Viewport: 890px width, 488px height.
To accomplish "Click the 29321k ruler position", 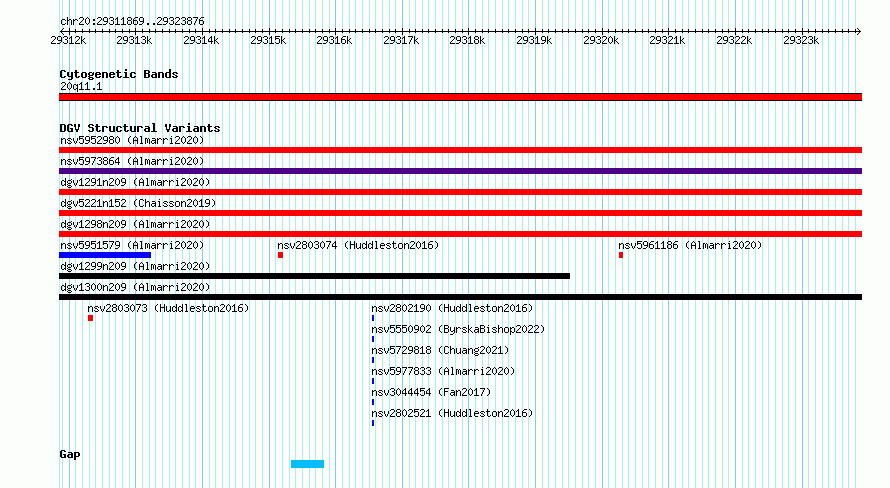I will (x=667, y=40).
